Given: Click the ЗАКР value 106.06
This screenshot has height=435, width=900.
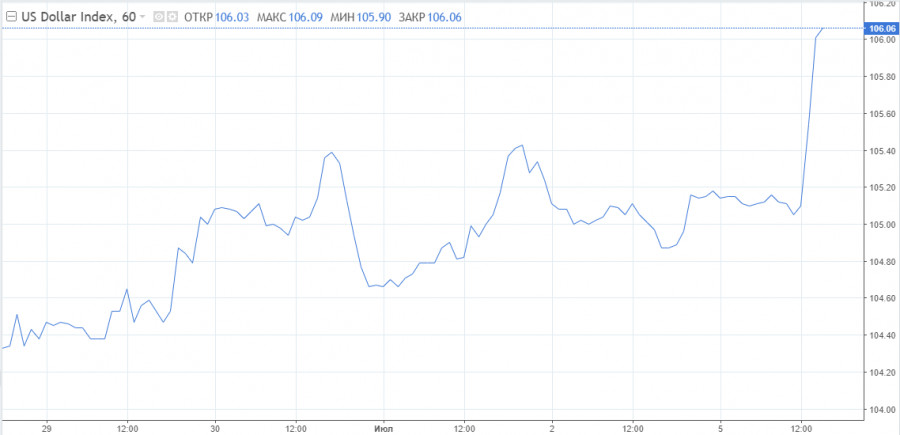Looking at the screenshot, I should (x=444, y=17).
